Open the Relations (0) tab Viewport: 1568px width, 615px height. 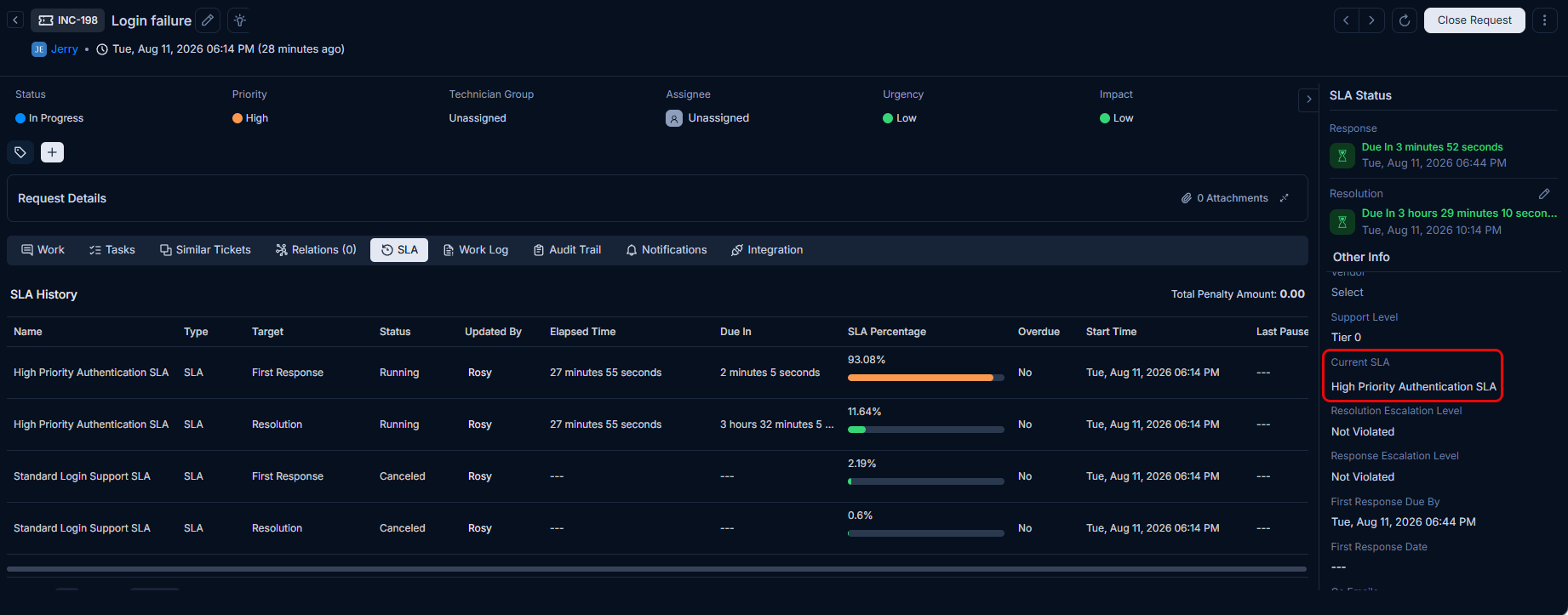click(x=316, y=250)
